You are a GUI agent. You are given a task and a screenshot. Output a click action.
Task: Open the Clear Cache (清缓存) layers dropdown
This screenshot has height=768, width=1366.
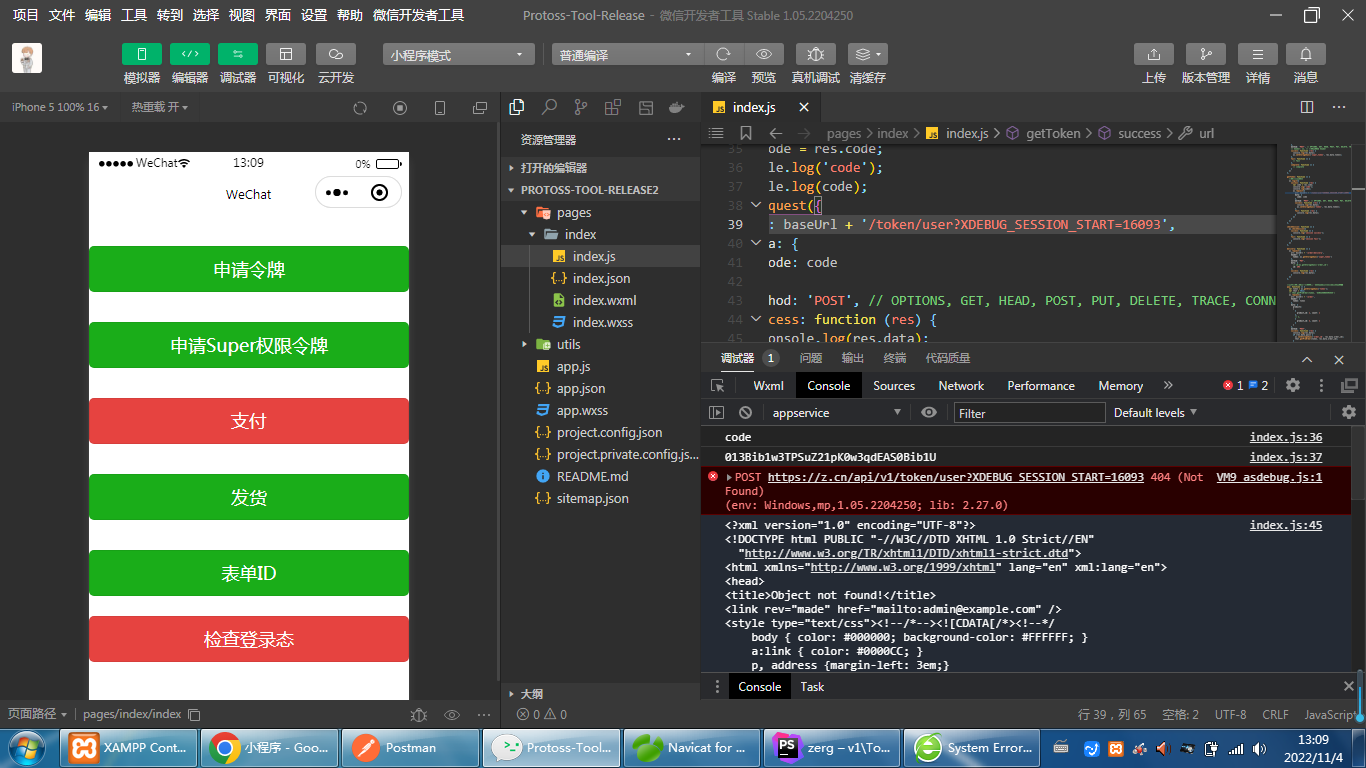coord(867,54)
